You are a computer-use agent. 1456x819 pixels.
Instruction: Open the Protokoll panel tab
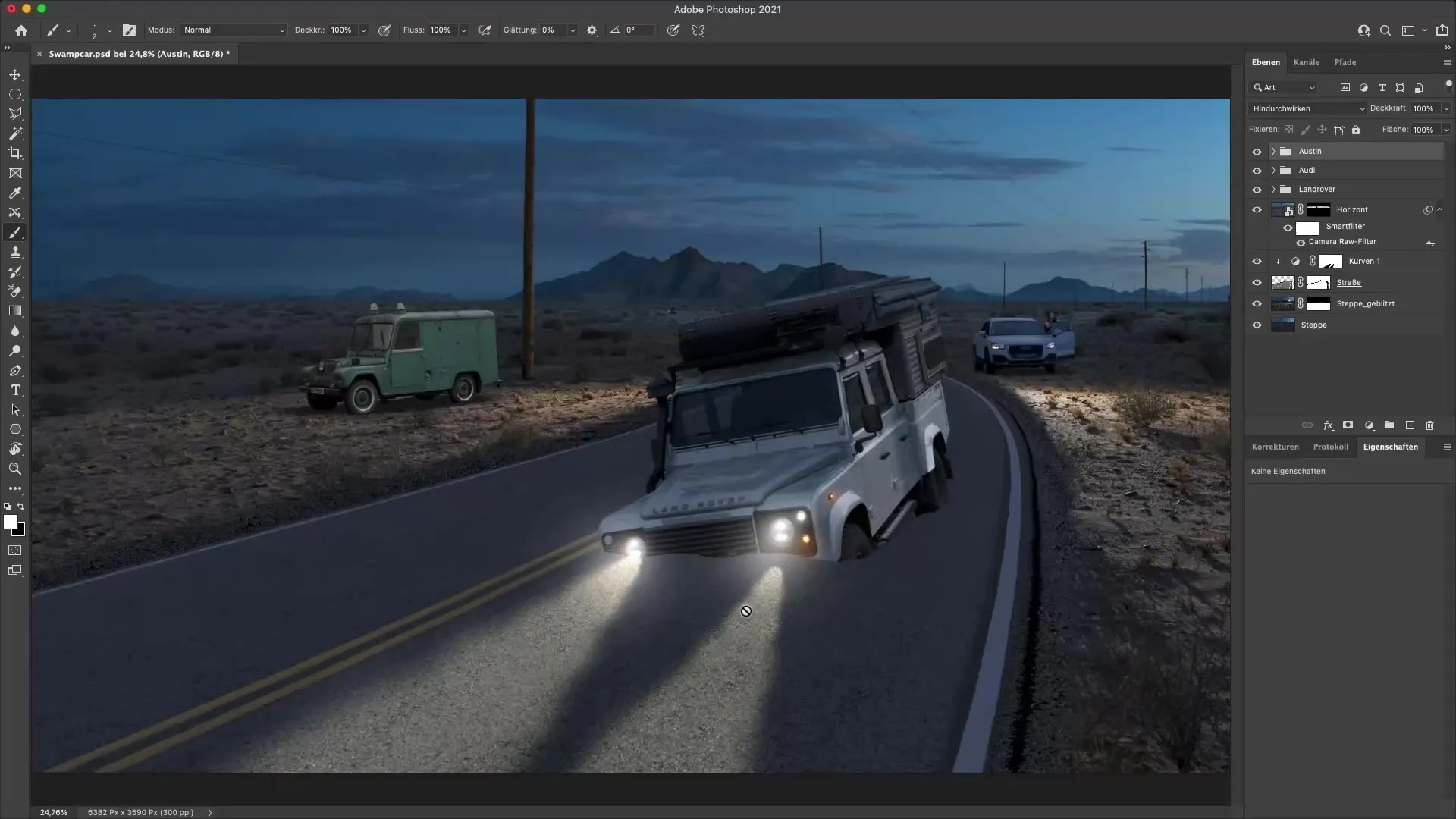(x=1331, y=447)
